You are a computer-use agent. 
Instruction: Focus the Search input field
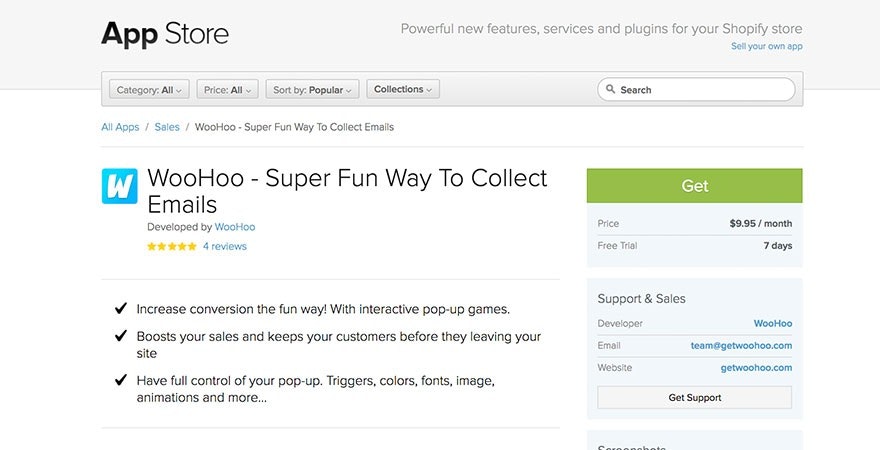click(704, 90)
